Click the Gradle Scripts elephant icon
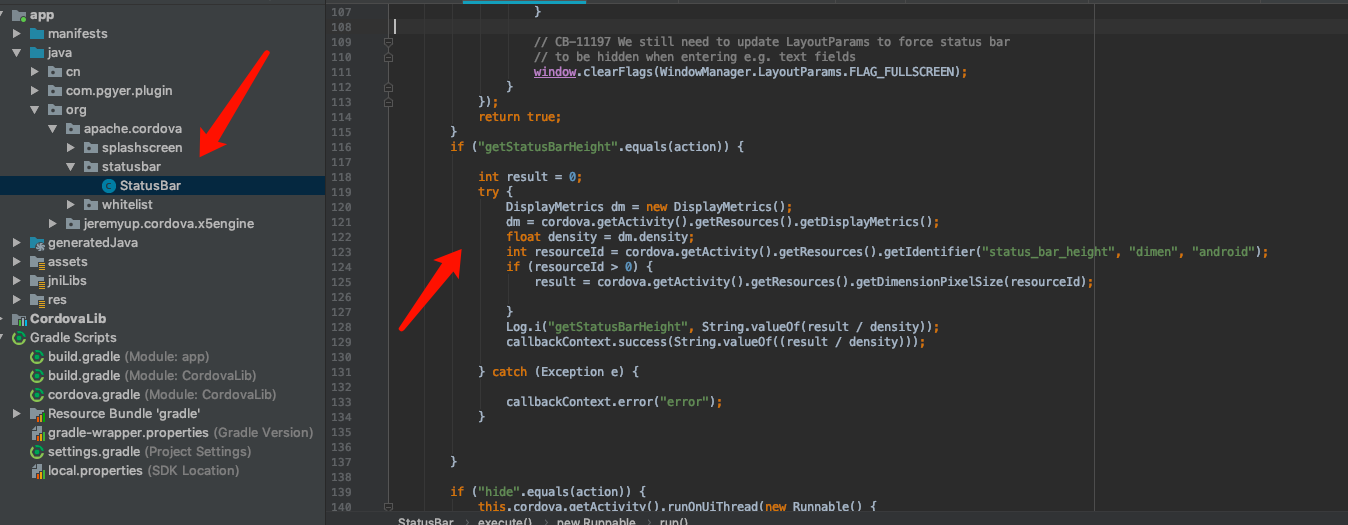This screenshot has height=525, width=1348. (x=19, y=338)
